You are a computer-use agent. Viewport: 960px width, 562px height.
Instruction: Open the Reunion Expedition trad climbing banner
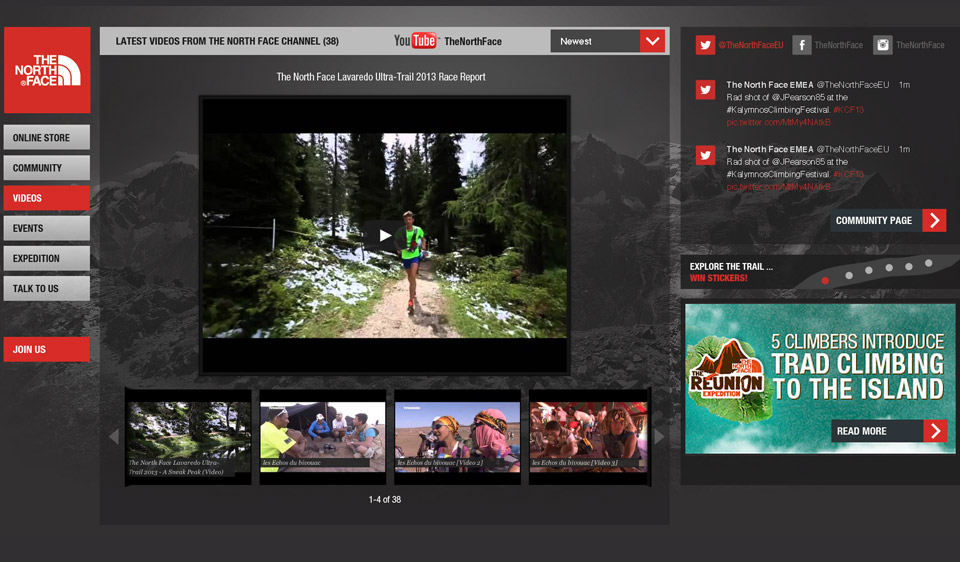(820, 379)
